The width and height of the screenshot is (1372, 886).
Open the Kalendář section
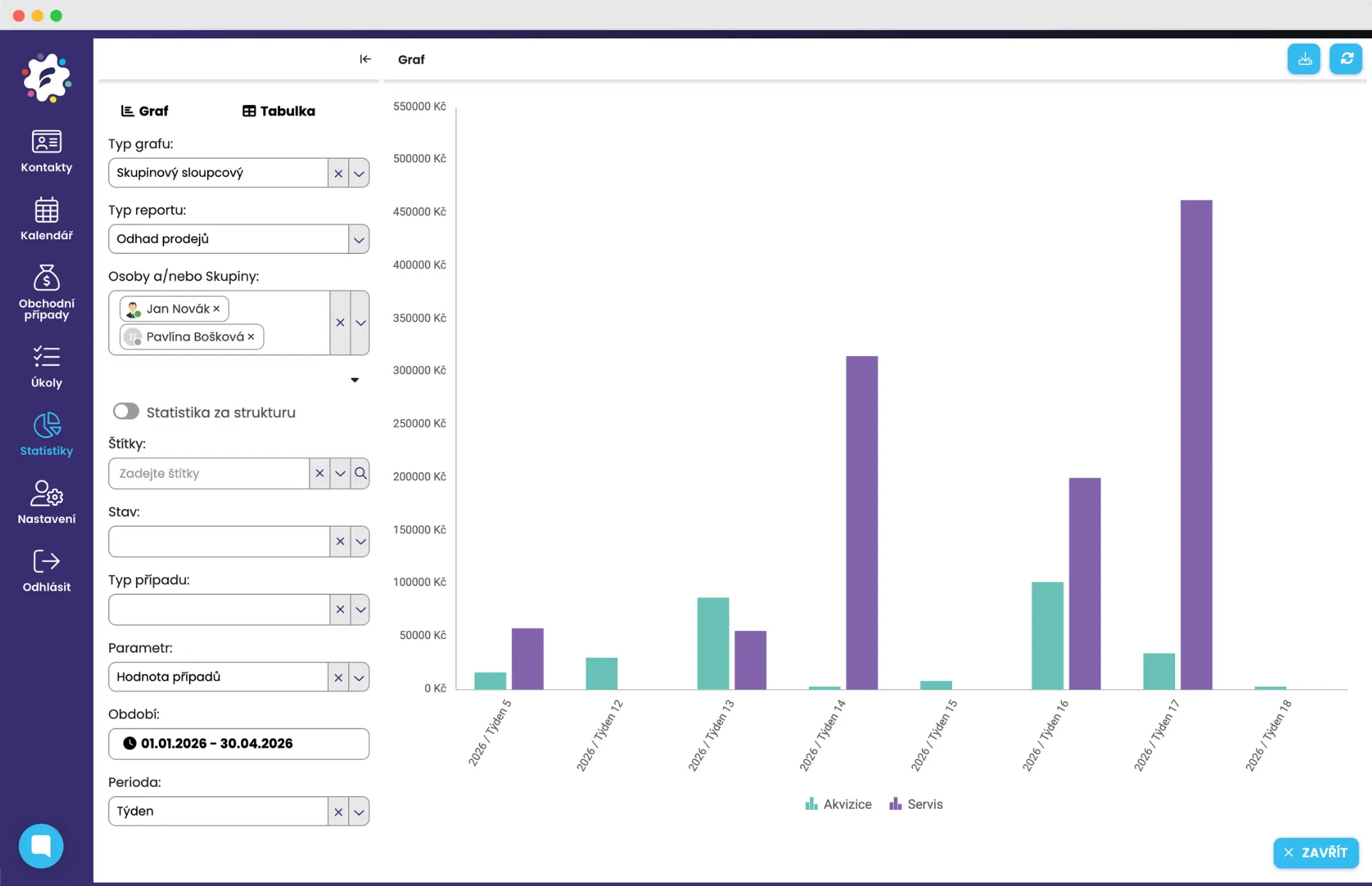click(46, 219)
